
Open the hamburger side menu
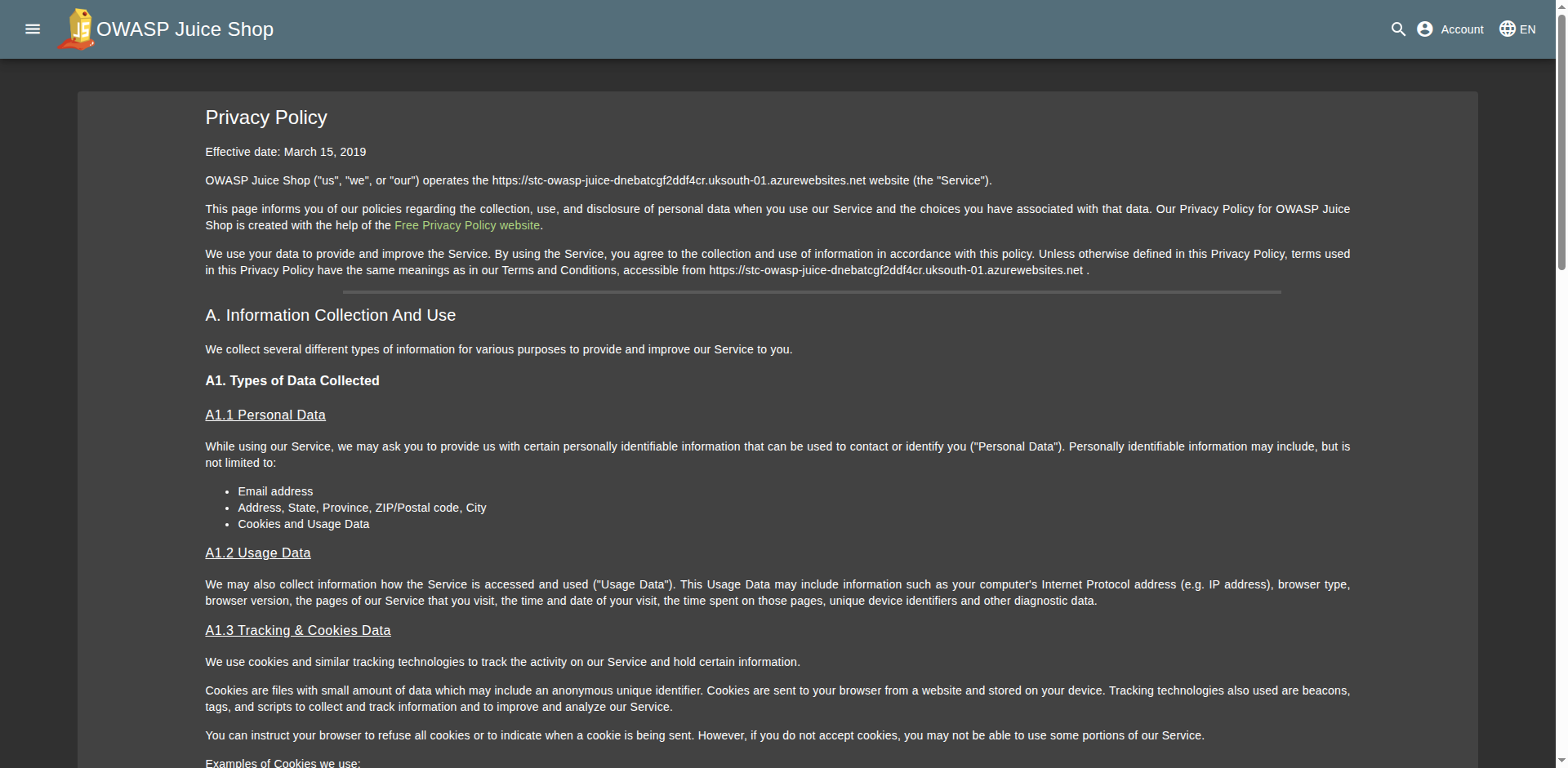click(x=33, y=29)
